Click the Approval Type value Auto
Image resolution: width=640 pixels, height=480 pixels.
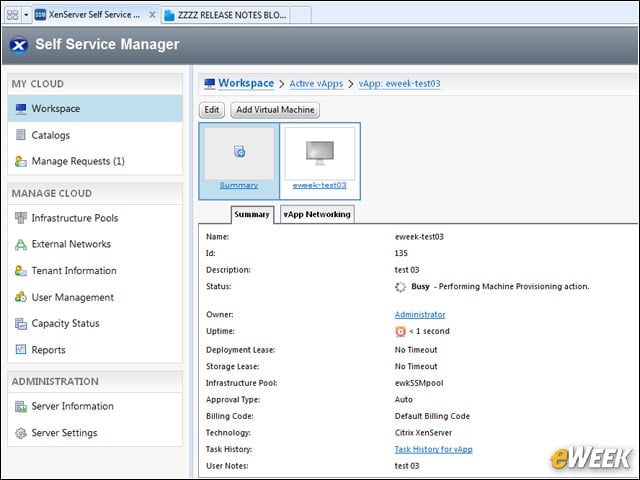point(404,400)
